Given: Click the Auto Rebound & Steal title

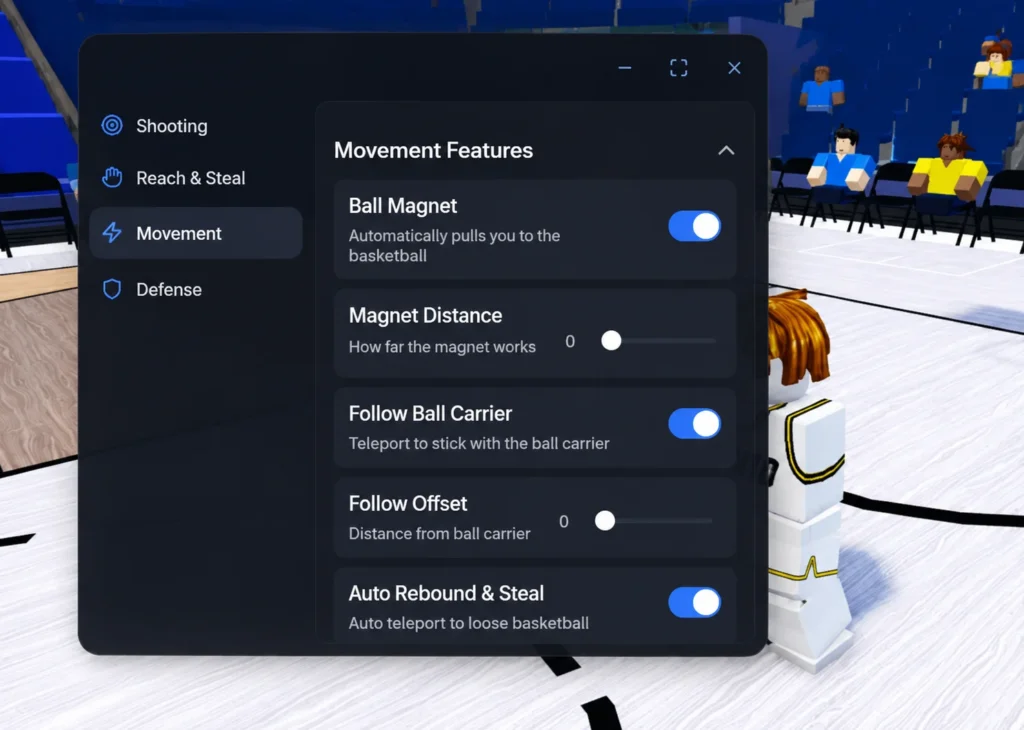Looking at the screenshot, I should pos(446,593).
